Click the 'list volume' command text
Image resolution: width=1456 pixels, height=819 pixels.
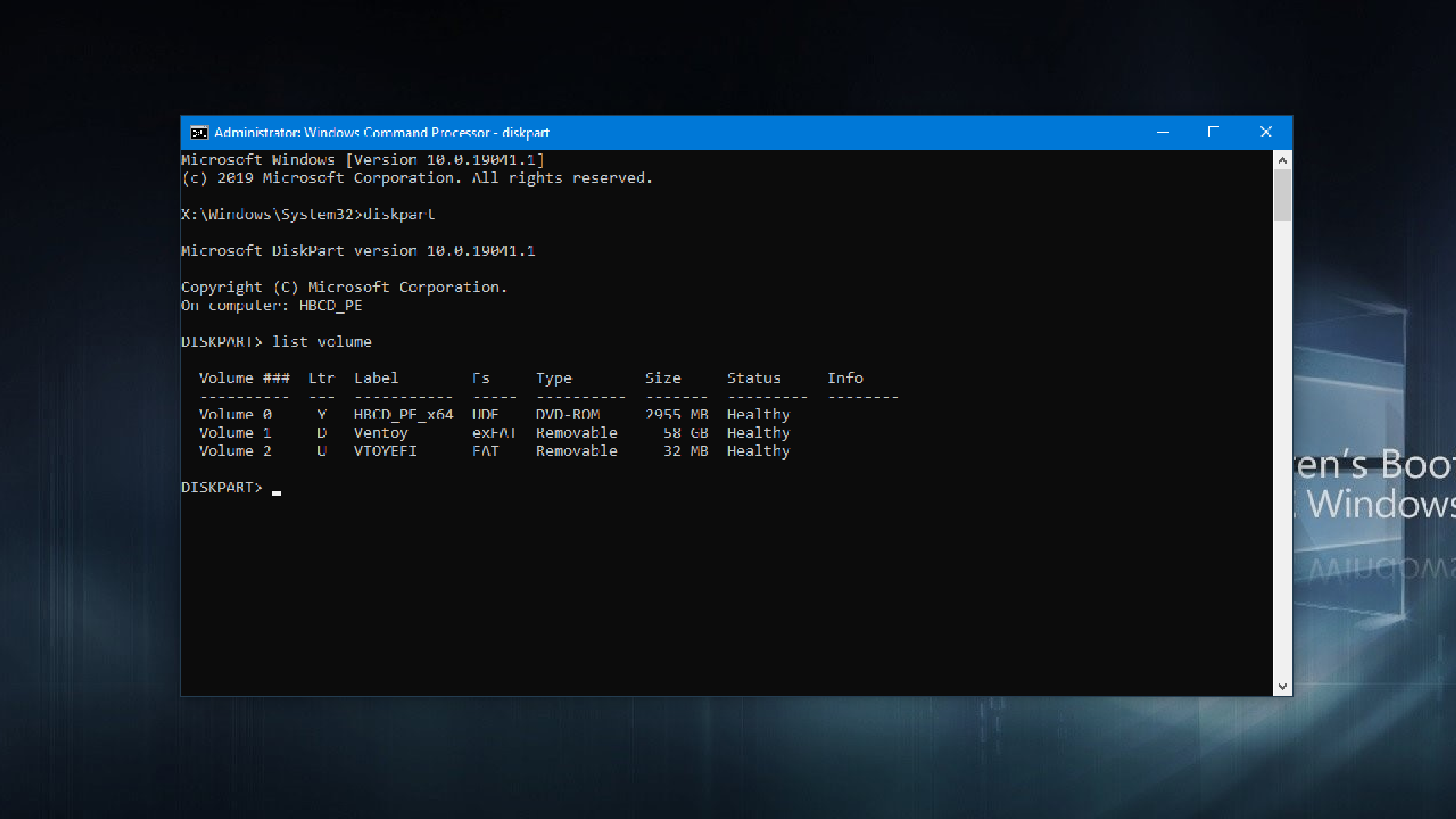[322, 342]
